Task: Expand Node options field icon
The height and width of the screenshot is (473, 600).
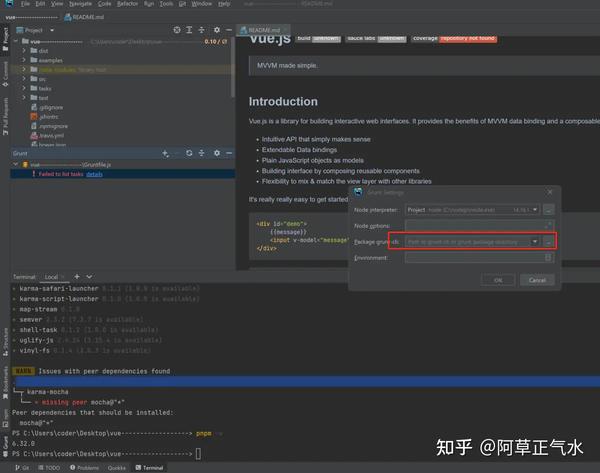Action: (548, 225)
